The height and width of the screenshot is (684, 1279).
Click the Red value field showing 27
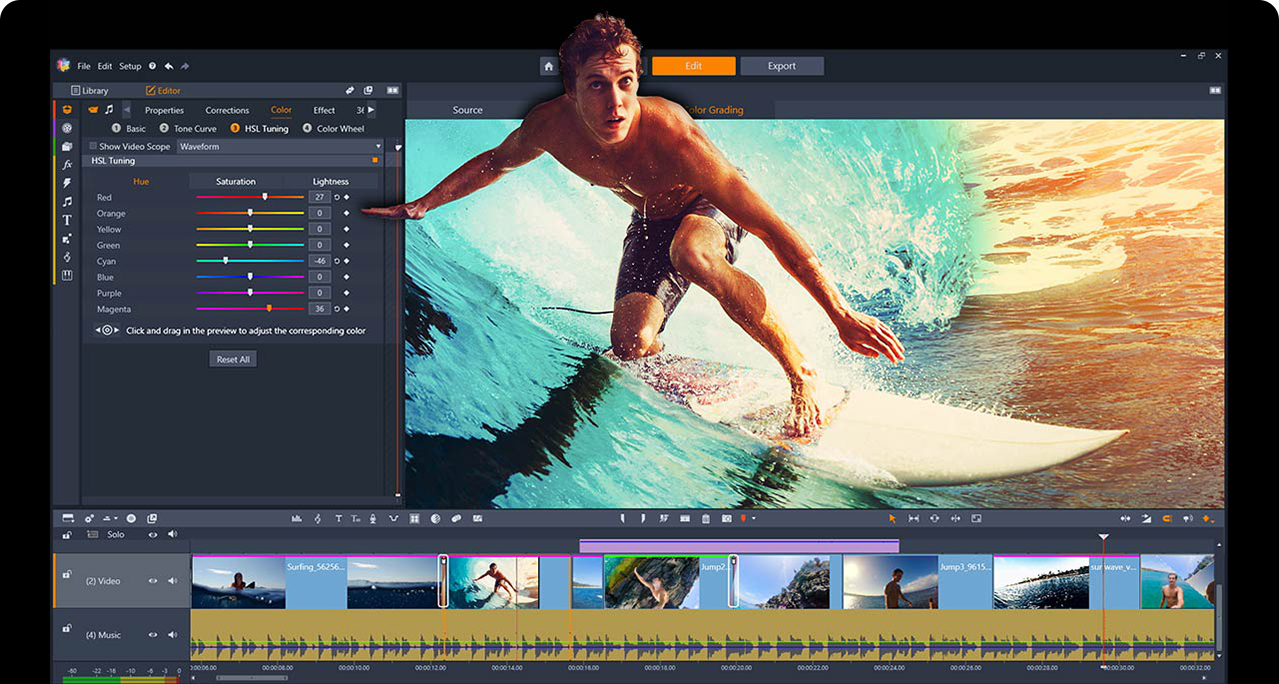click(x=319, y=197)
